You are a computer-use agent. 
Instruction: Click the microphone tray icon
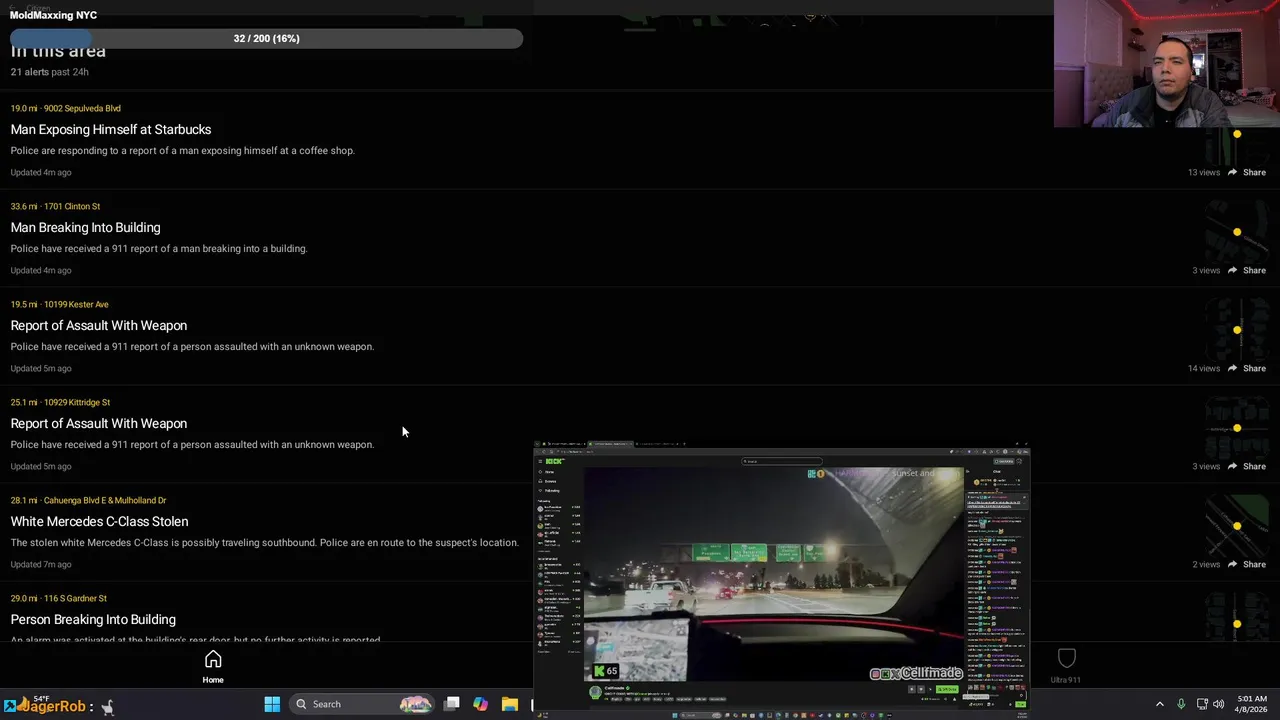[1181, 704]
